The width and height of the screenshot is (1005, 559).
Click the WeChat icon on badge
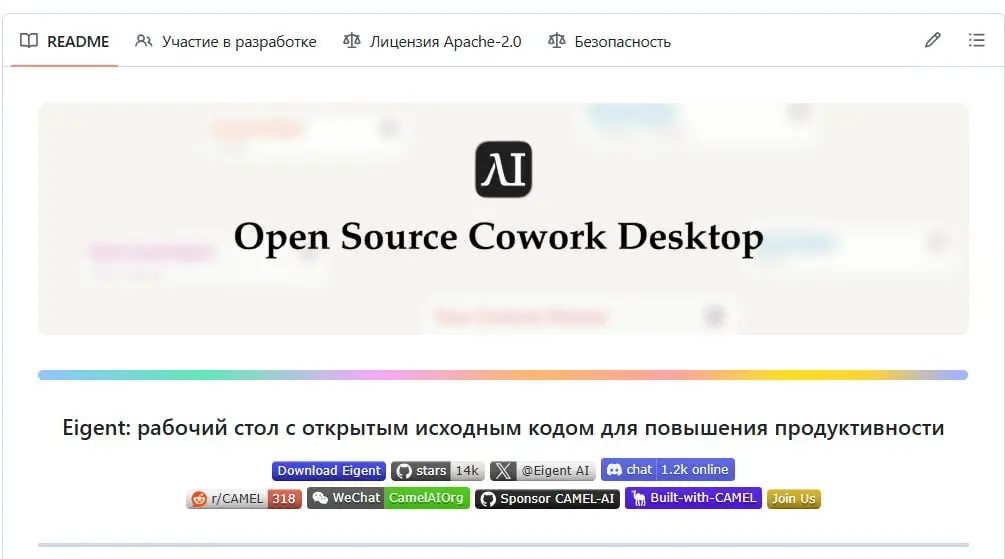point(320,498)
